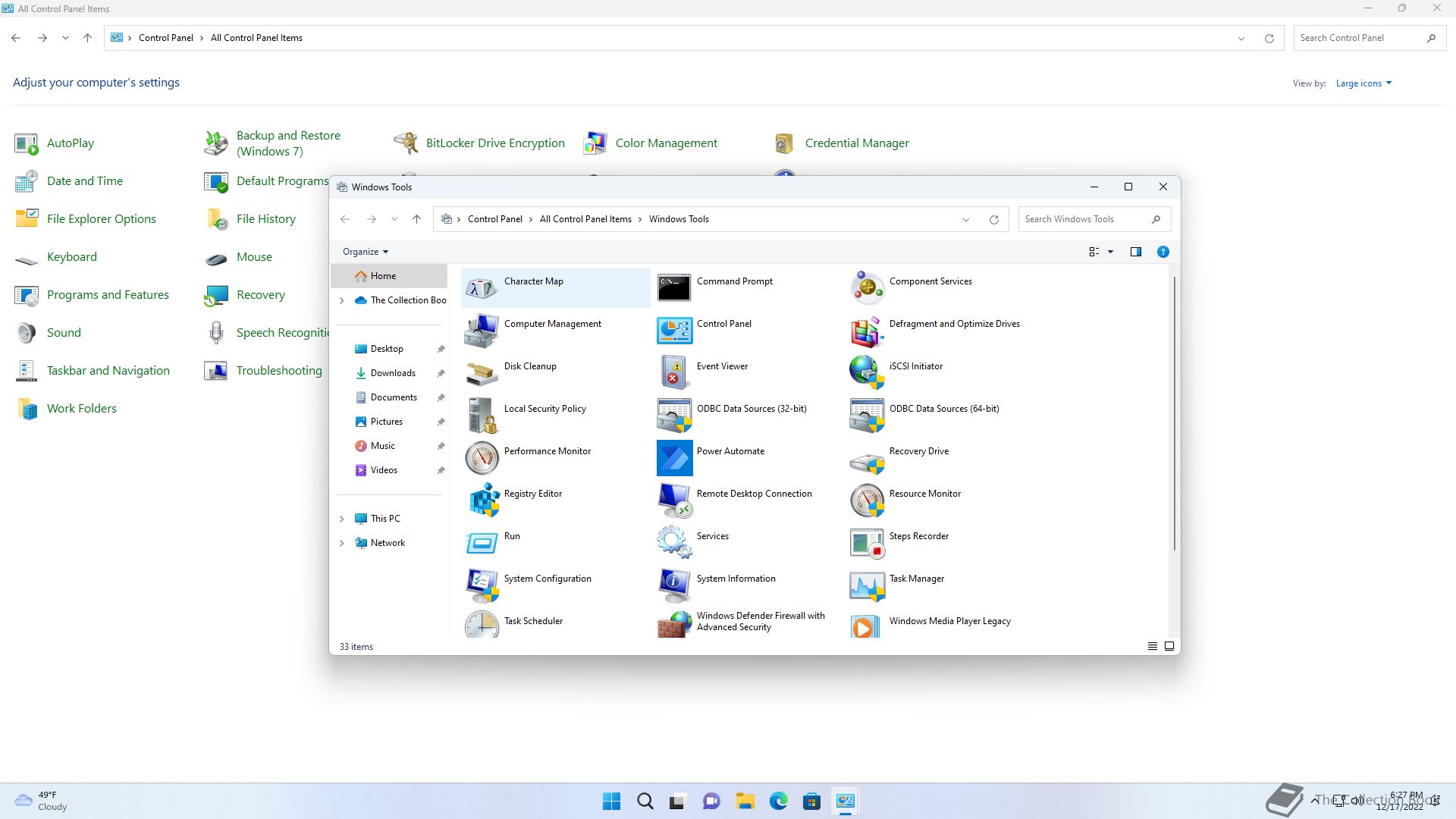This screenshot has width=1456, height=819.
Task: Open Windows Media Player Legacy icon
Action: point(867,625)
